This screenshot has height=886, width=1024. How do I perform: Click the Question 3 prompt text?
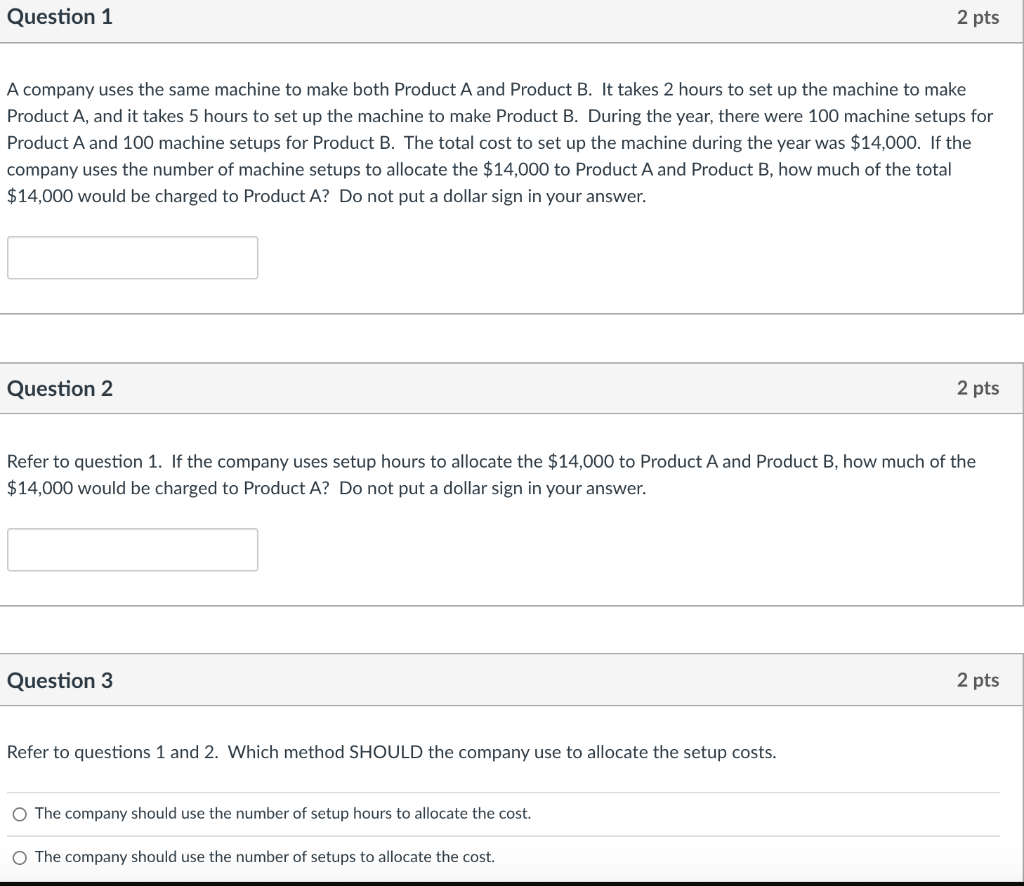click(391, 752)
